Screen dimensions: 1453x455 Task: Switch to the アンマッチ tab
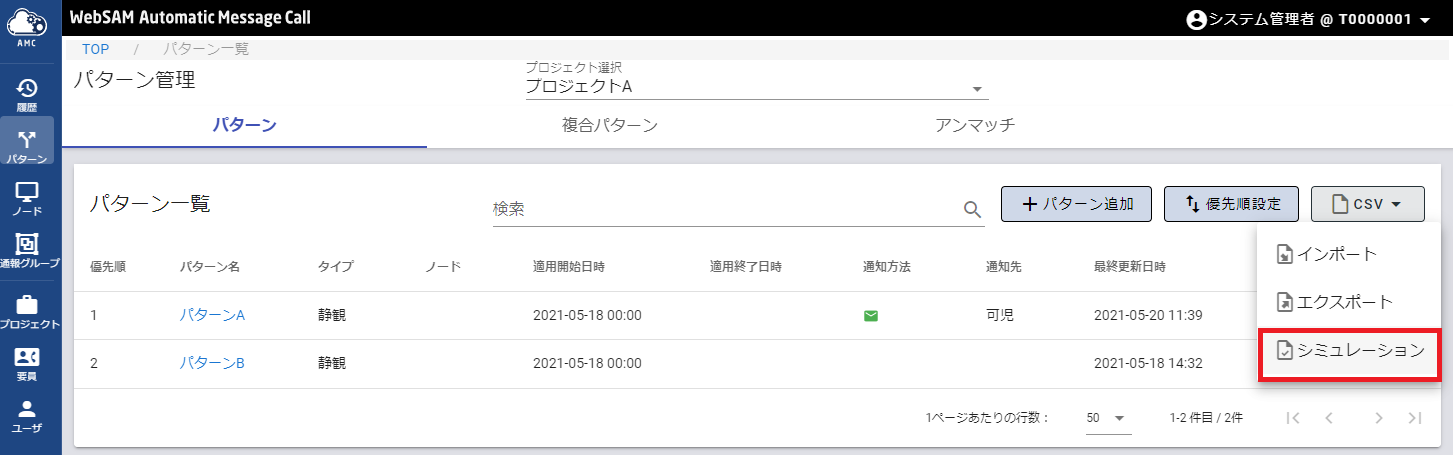[x=975, y=125]
